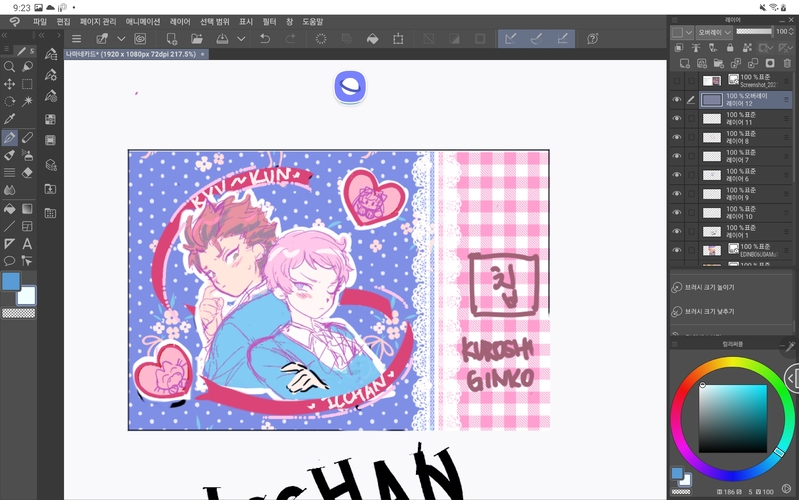Click the blue main color swatch
The width and height of the screenshot is (799, 500).
[11, 281]
